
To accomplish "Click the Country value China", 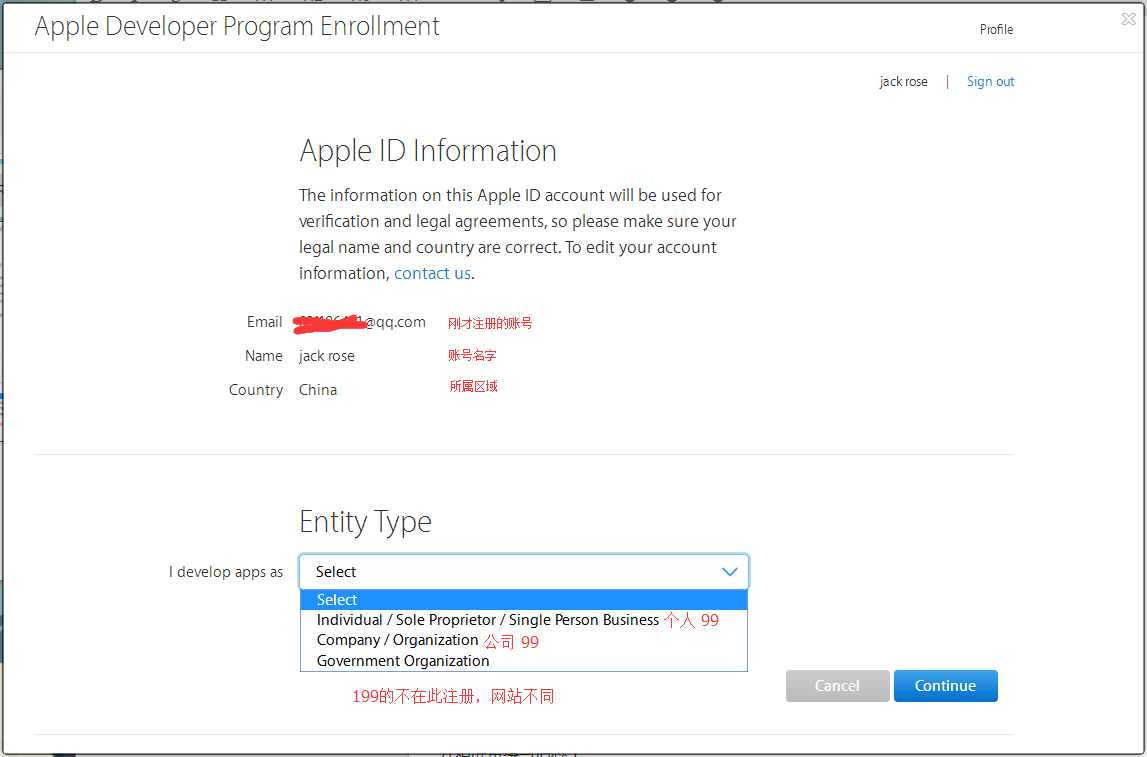I will point(318,390).
